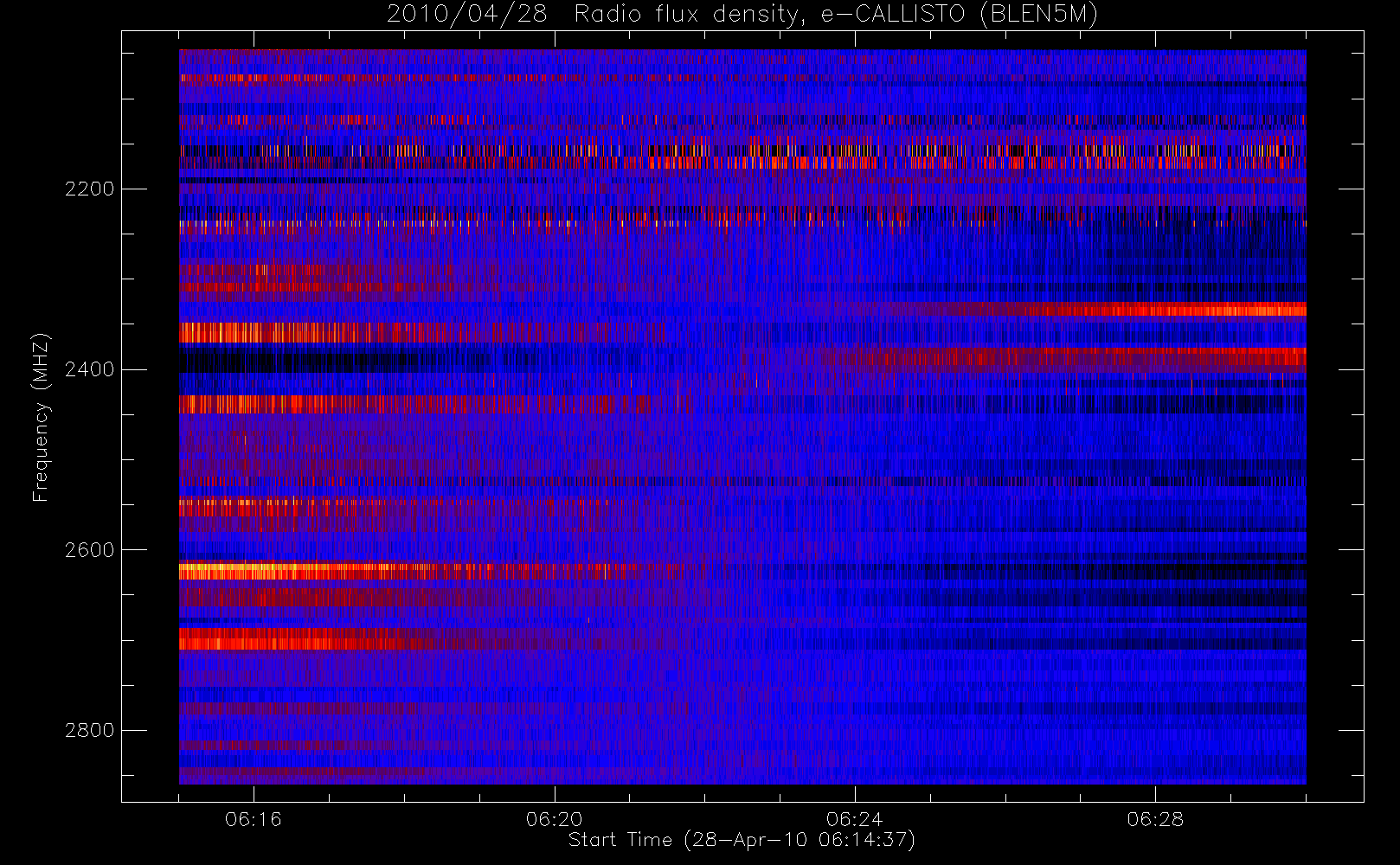Click the 'Start Time (28-Apr-10 06:14:37)' axis label
Image resolution: width=1400 pixels, height=865 pixels.
tap(742, 840)
